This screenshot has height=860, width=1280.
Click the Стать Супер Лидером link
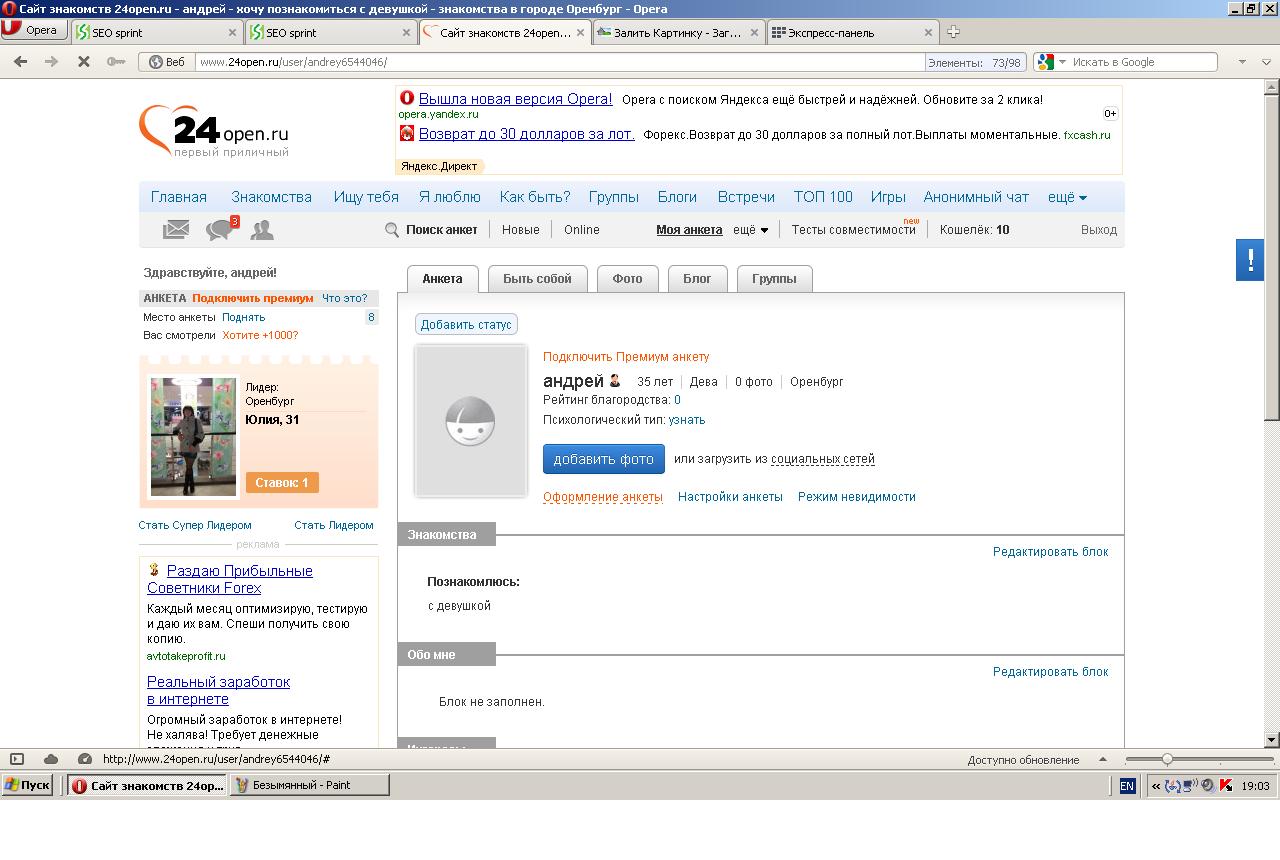pyautogui.click(x=195, y=525)
